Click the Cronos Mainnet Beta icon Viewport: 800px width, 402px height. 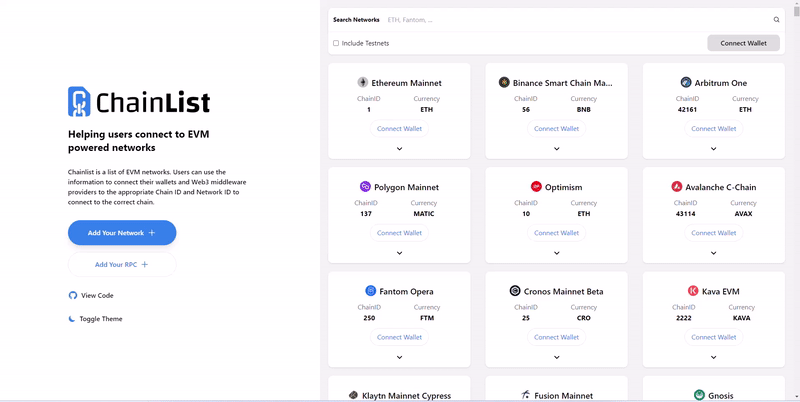[x=515, y=291]
